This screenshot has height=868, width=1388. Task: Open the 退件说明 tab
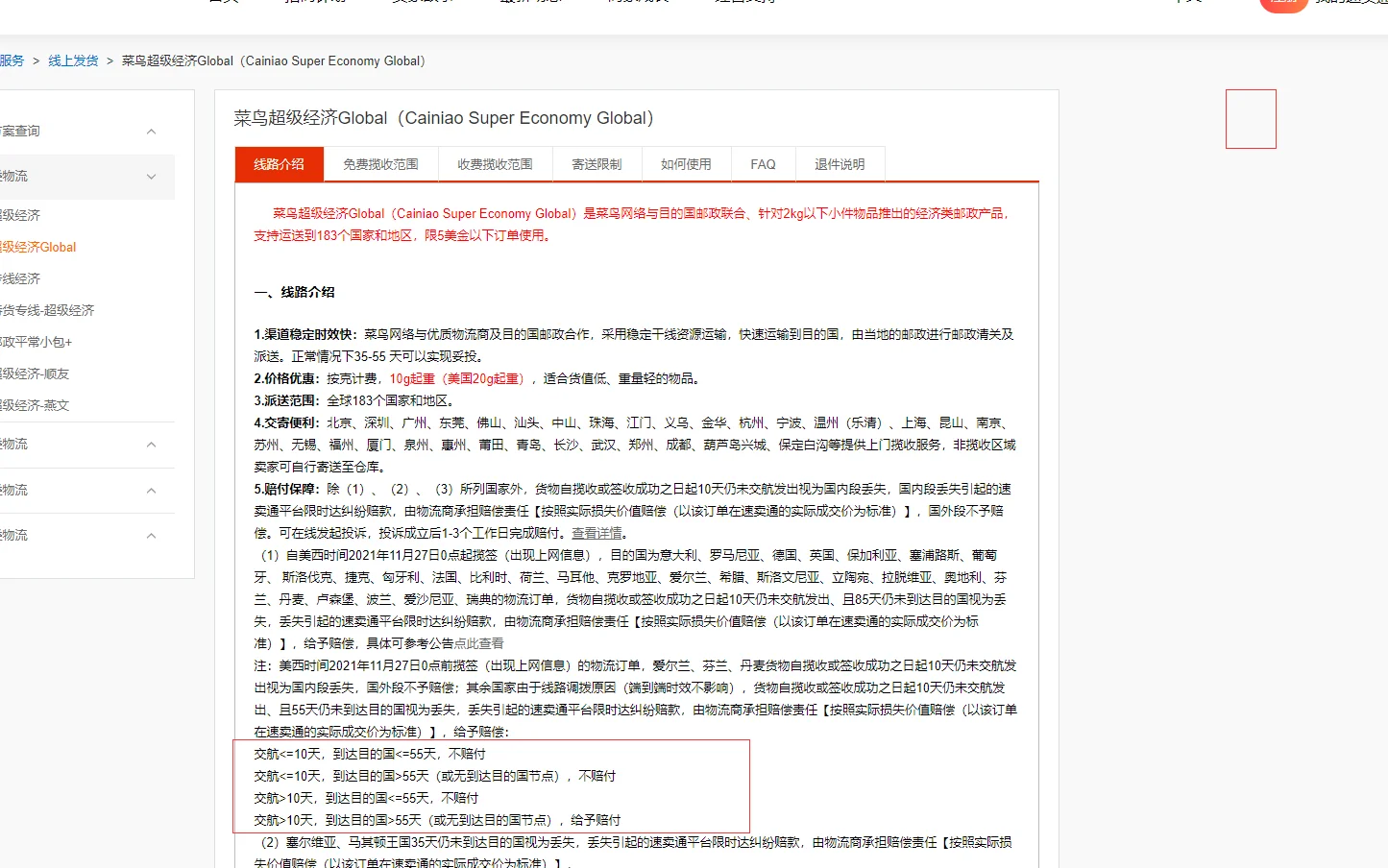click(840, 164)
